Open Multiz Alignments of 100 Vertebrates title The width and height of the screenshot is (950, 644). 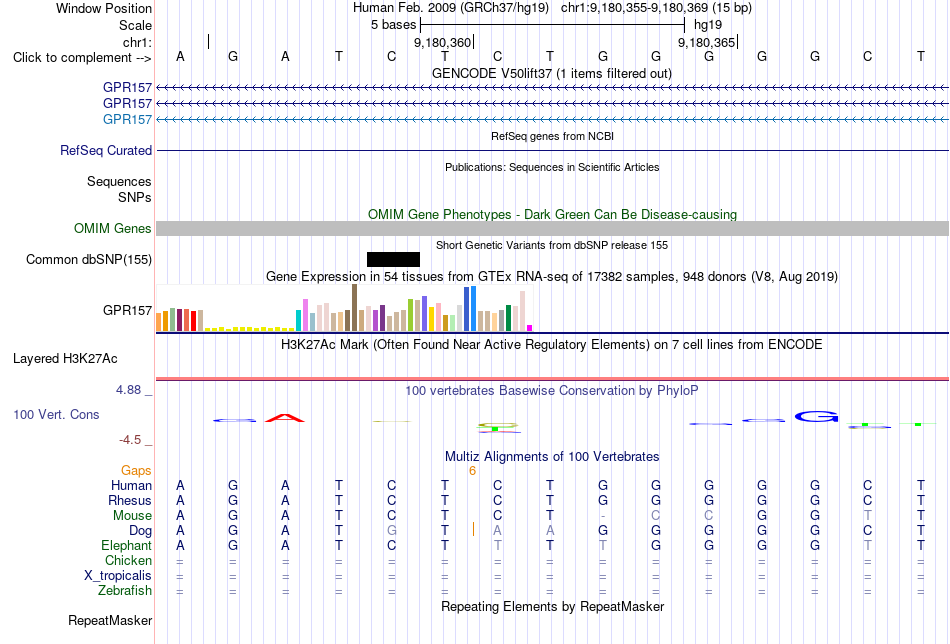pos(552,456)
